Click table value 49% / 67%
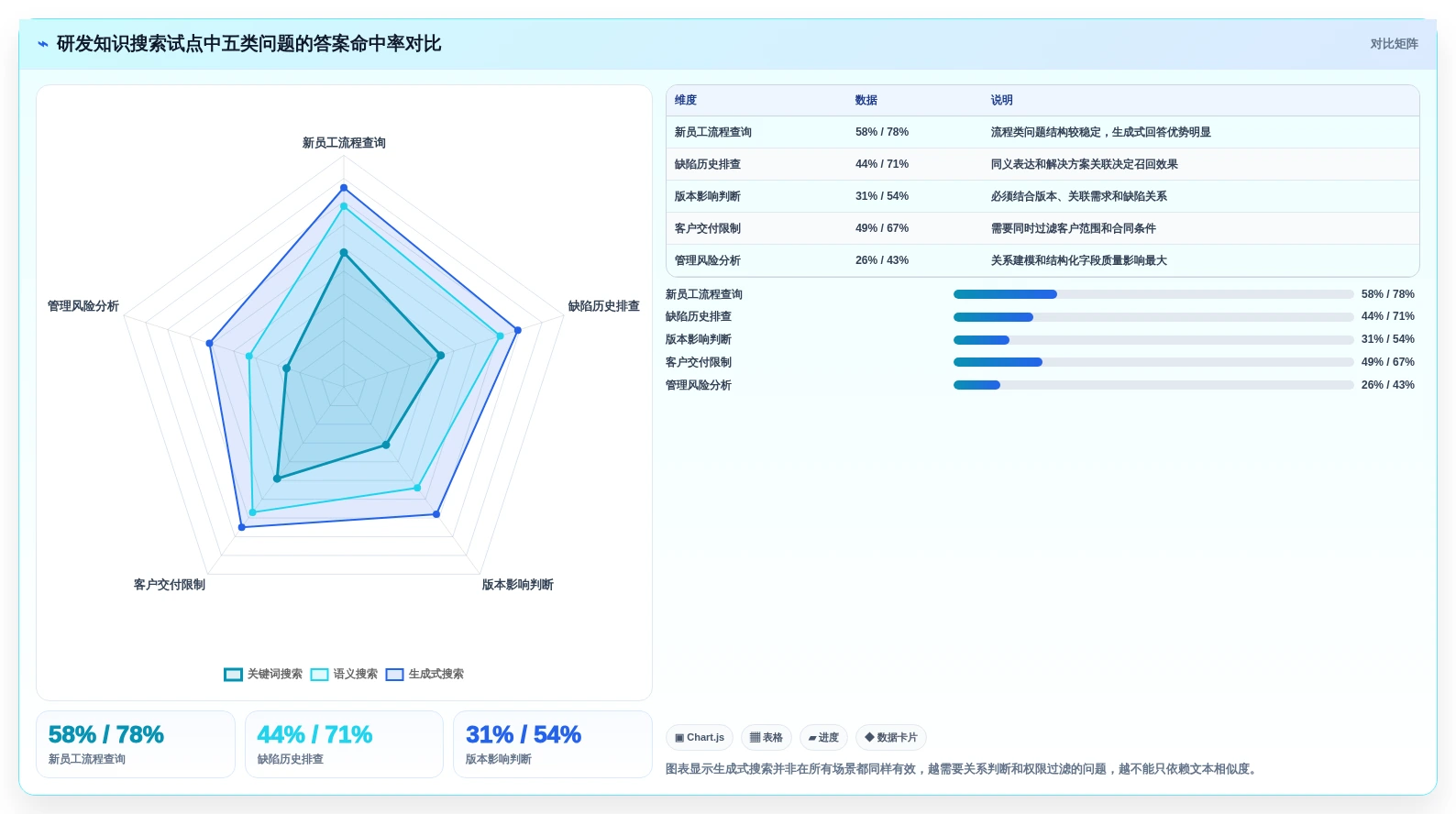Screen dimensions: 1456x814 [x=882, y=228]
